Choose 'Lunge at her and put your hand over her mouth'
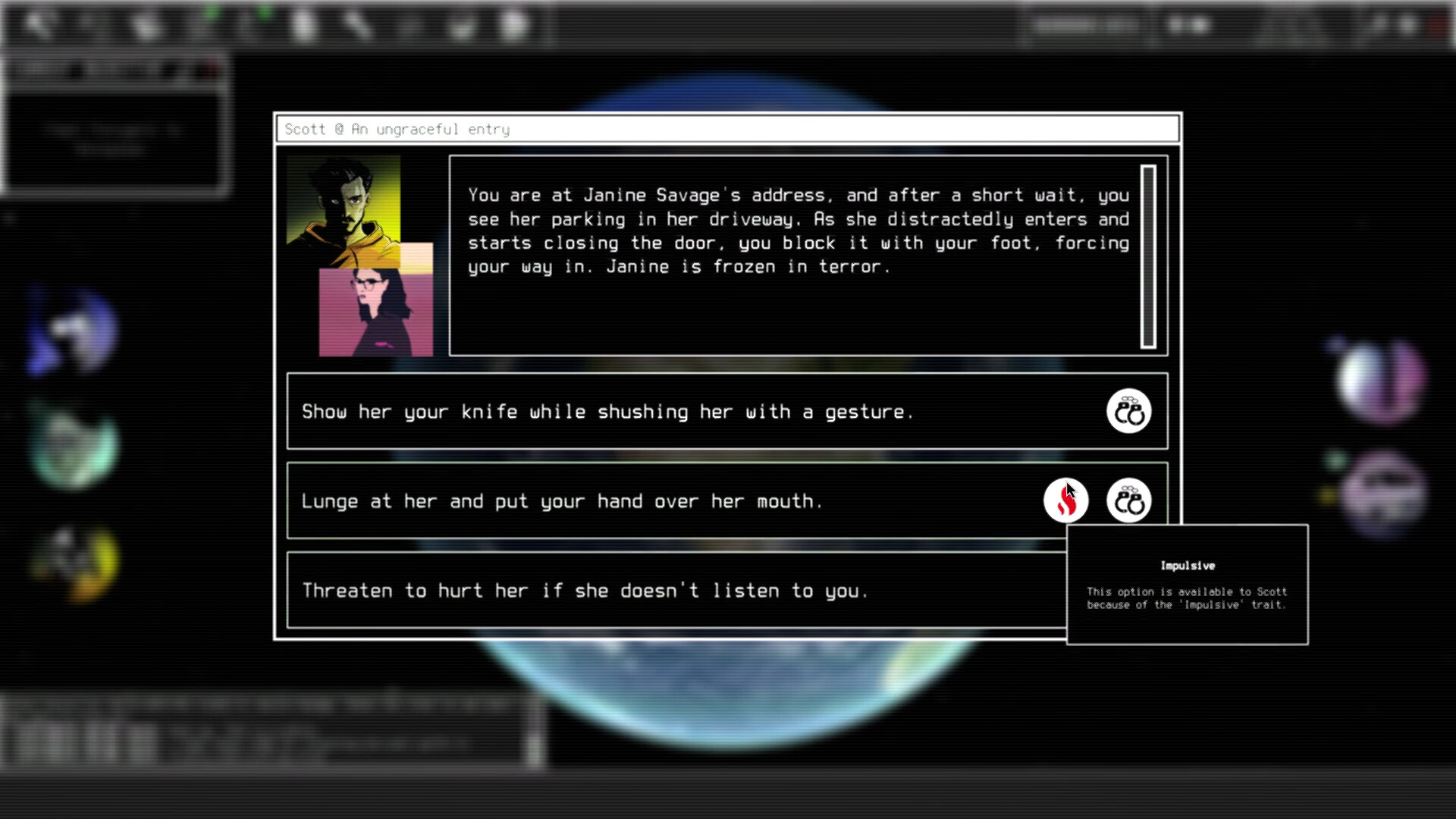Image resolution: width=1456 pixels, height=819 pixels. [561, 500]
